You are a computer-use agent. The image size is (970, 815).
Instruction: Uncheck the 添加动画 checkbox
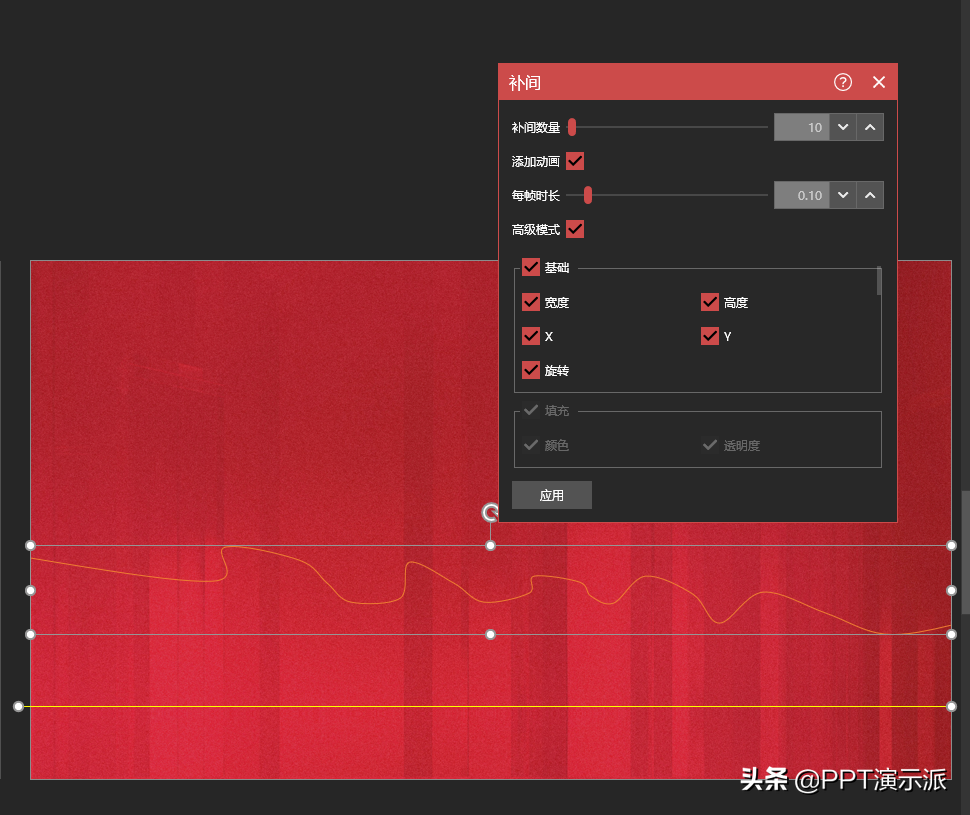coord(575,161)
